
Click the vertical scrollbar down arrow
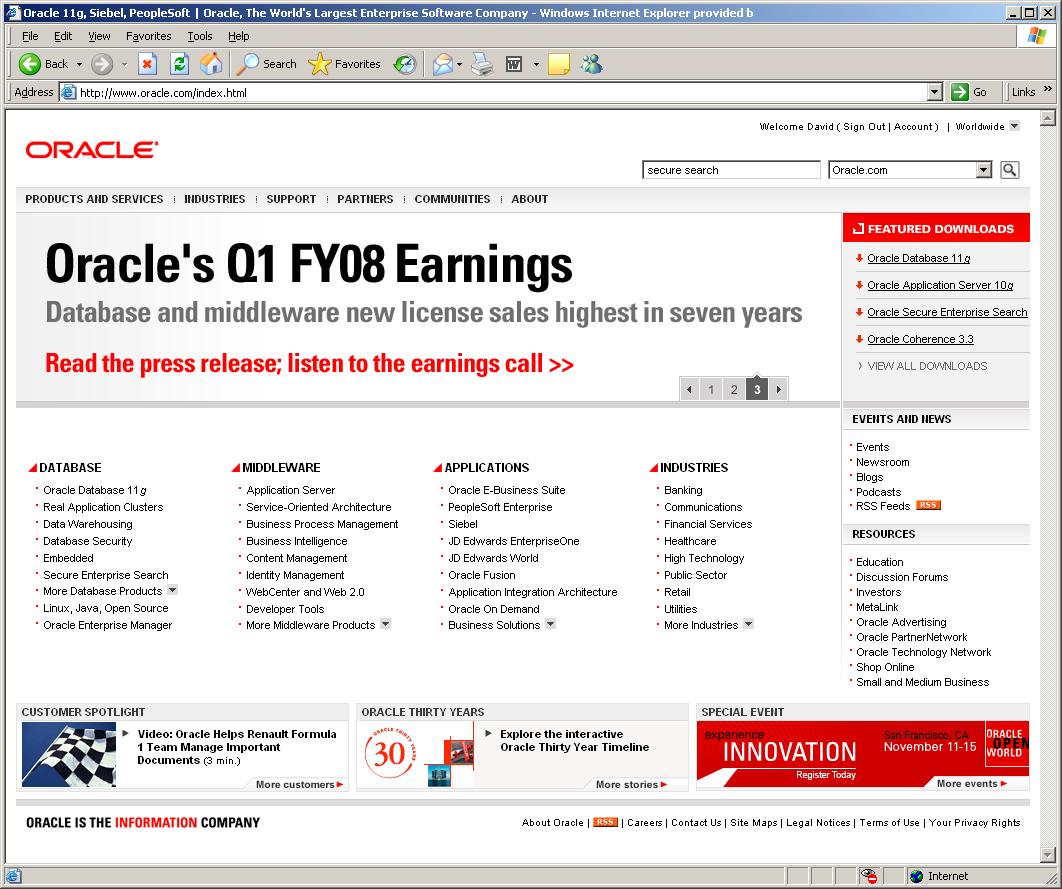pos(1048,854)
